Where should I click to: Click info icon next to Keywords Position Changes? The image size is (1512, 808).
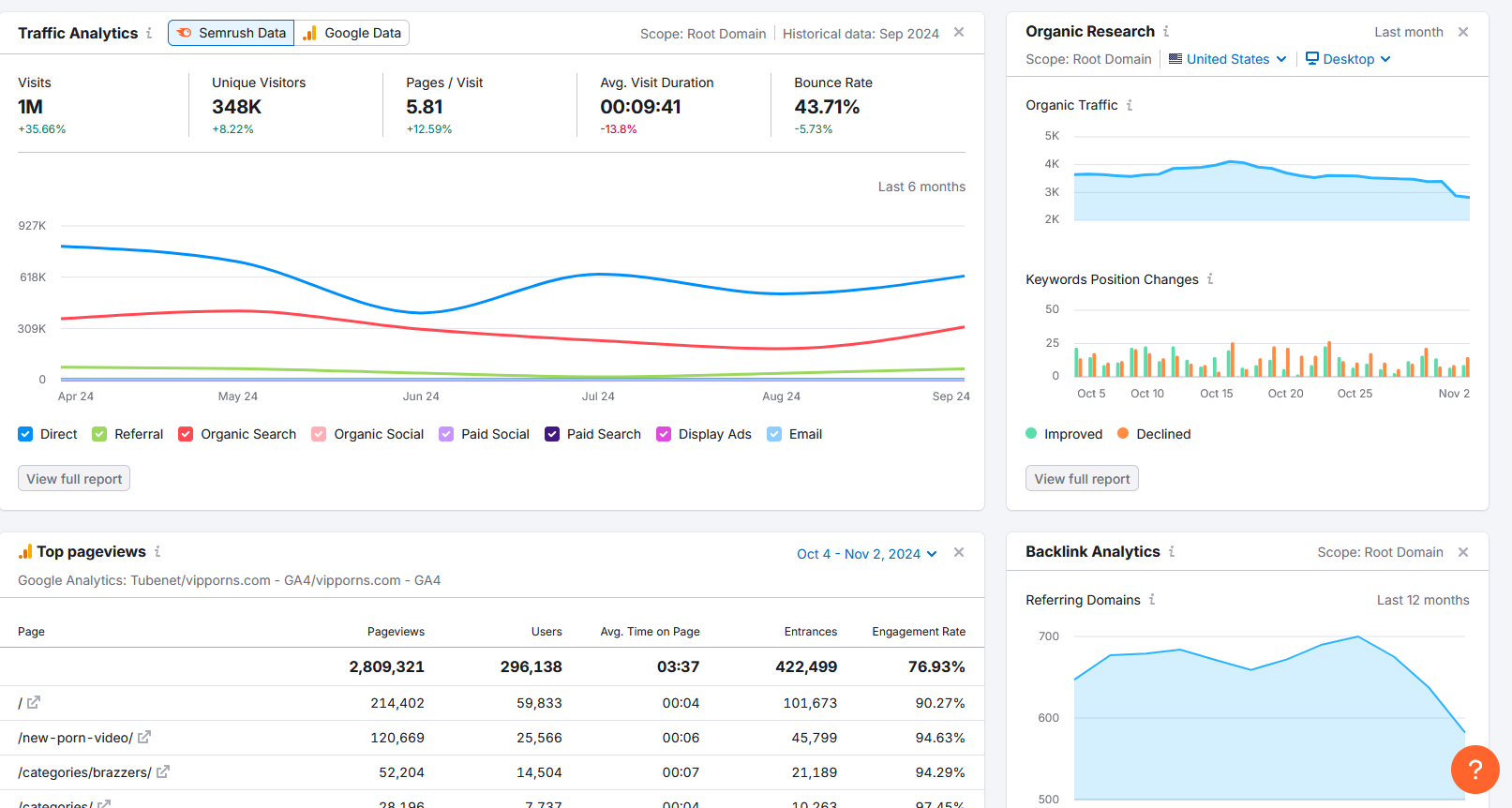[1210, 278]
